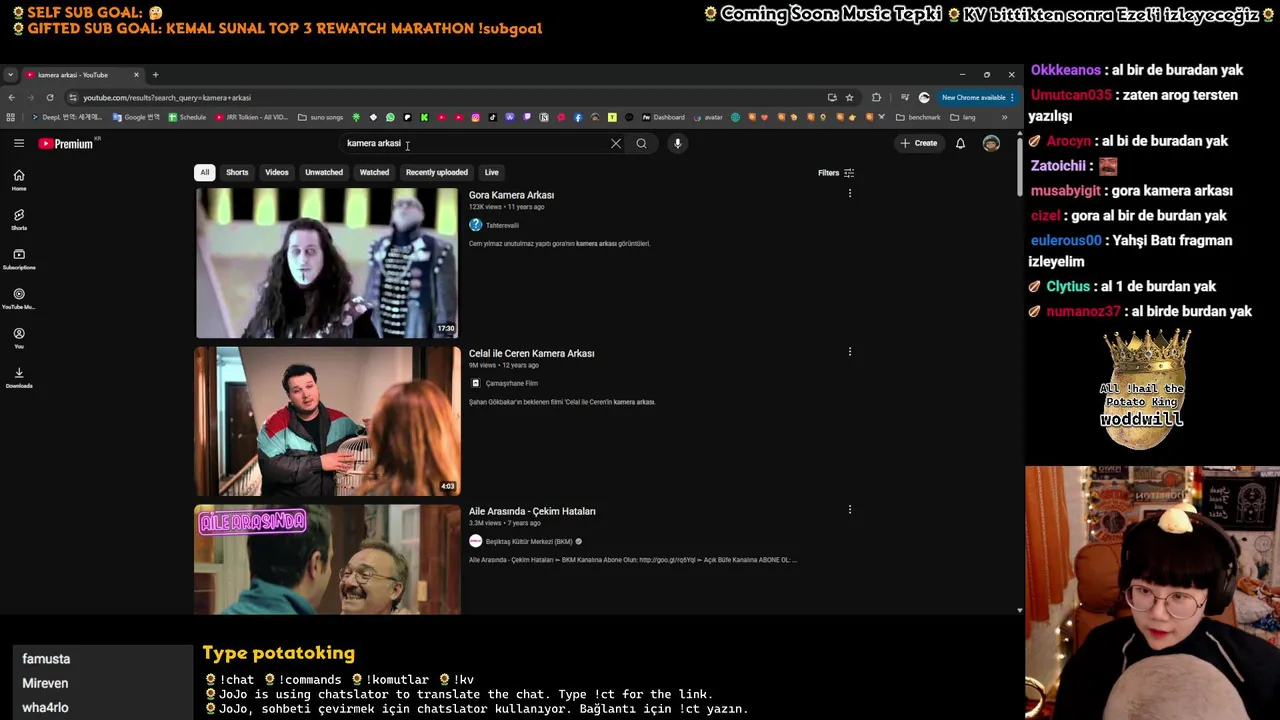The image size is (1280, 720).
Task: Click the browser address bar URL
Action: [167, 98]
